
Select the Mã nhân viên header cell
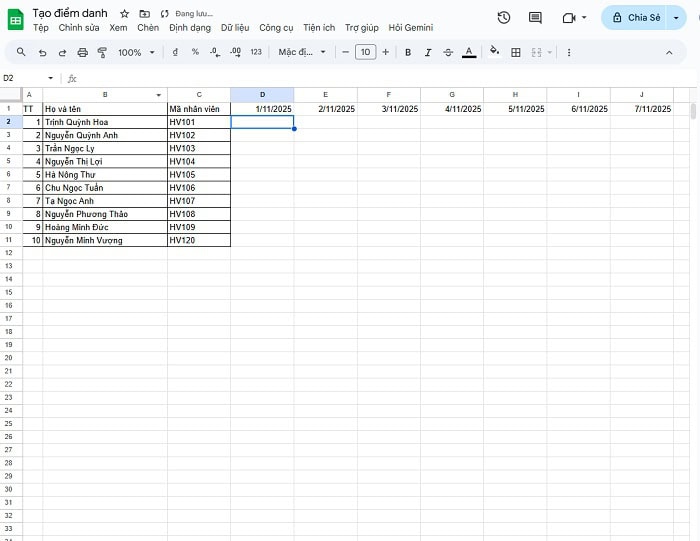pyautogui.click(x=199, y=109)
